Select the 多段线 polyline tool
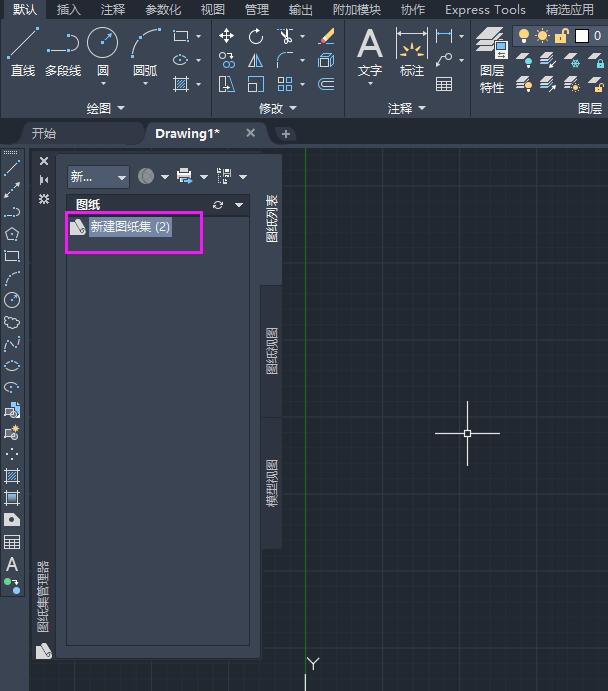 62,52
